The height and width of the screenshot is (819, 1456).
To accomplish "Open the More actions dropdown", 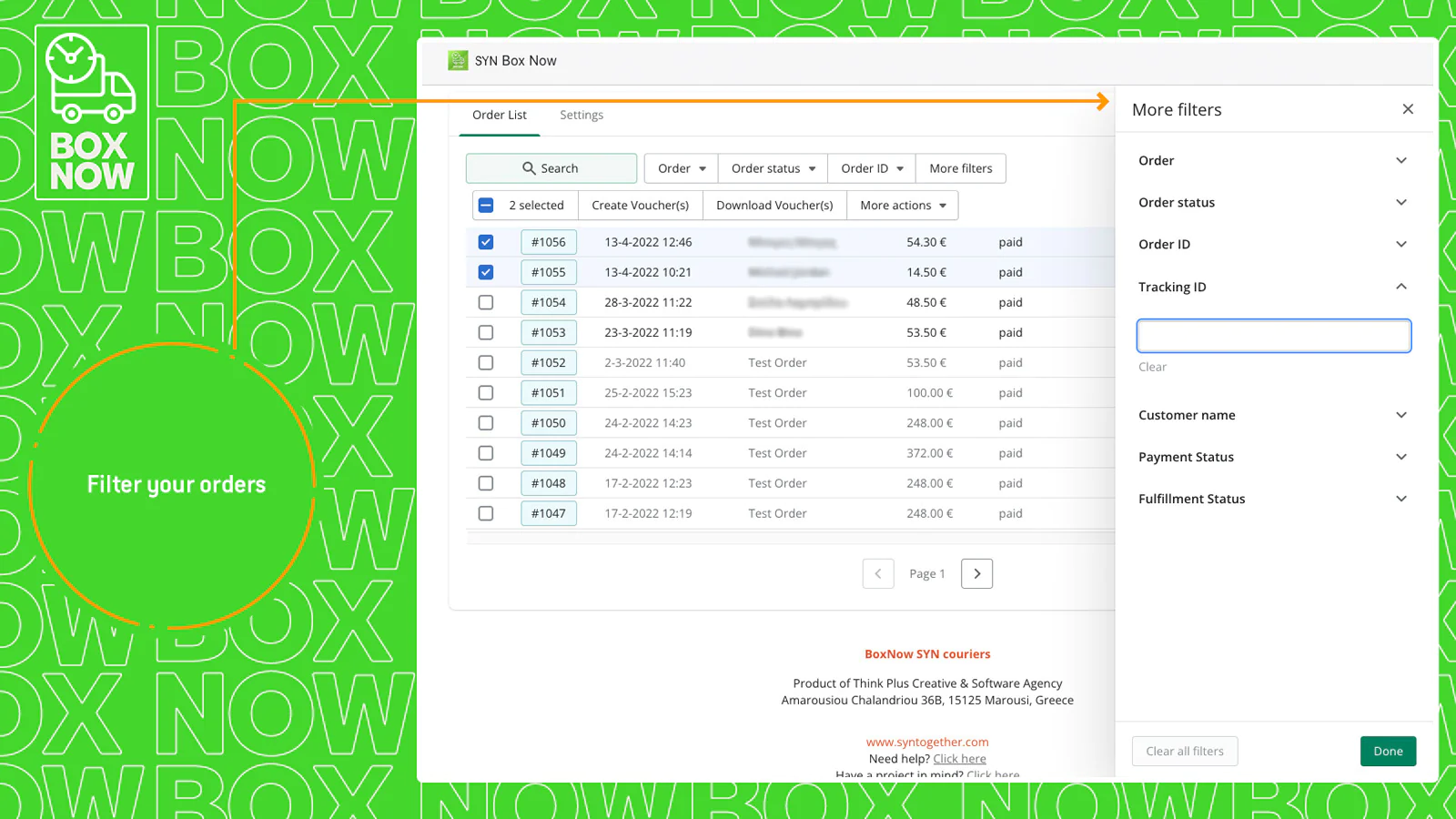I will pos(903,206).
